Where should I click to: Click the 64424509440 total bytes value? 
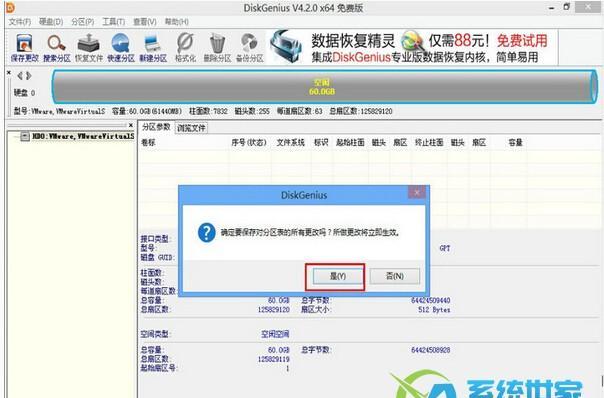431,300
